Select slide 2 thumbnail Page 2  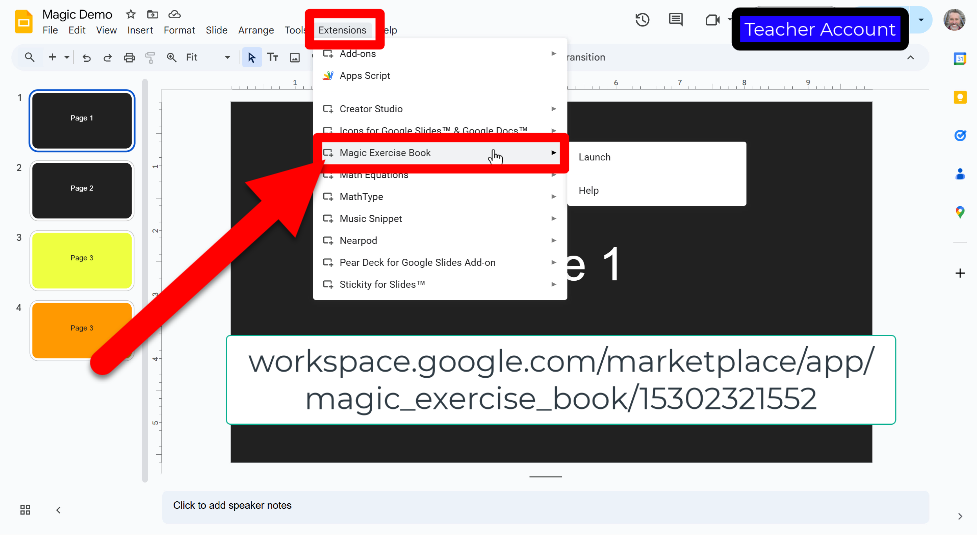82,191
